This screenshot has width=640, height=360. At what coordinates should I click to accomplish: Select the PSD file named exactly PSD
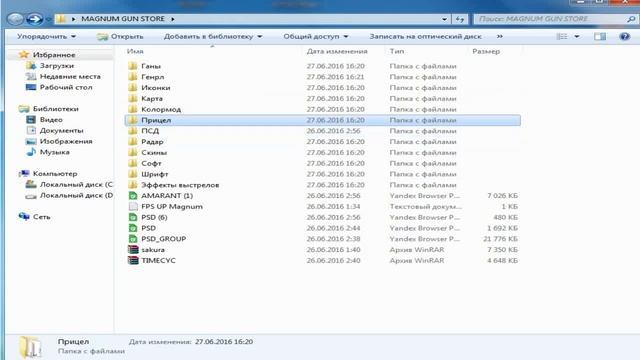click(149, 228)
